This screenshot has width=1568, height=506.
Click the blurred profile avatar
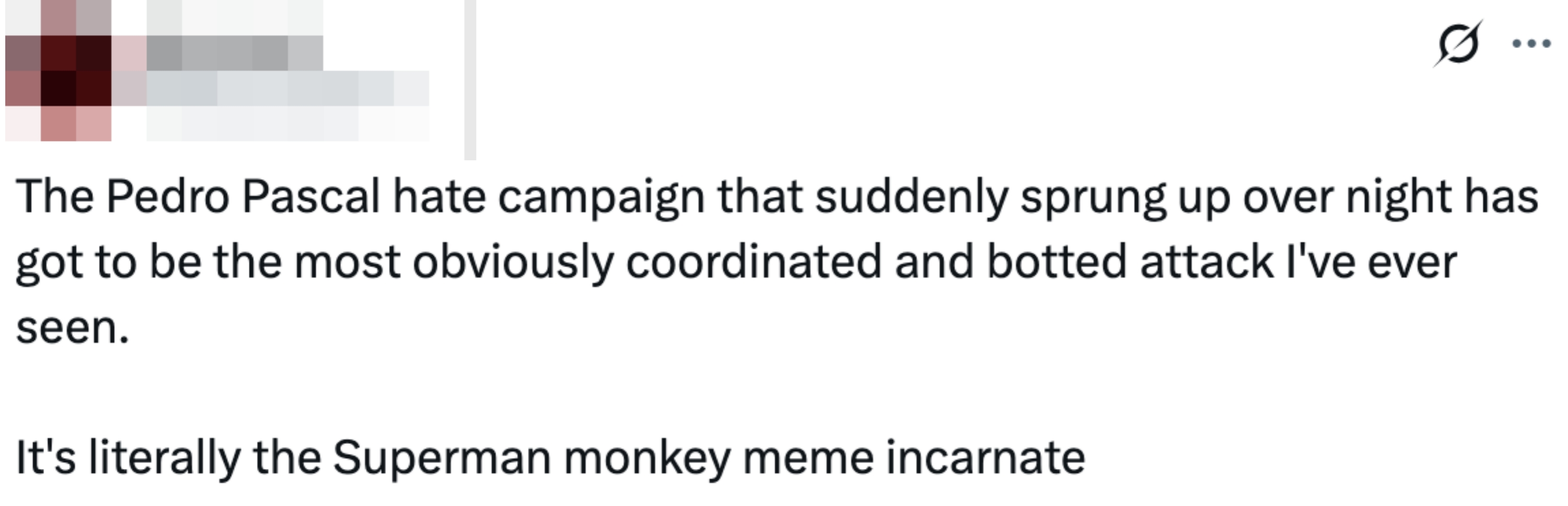[59, 70]
